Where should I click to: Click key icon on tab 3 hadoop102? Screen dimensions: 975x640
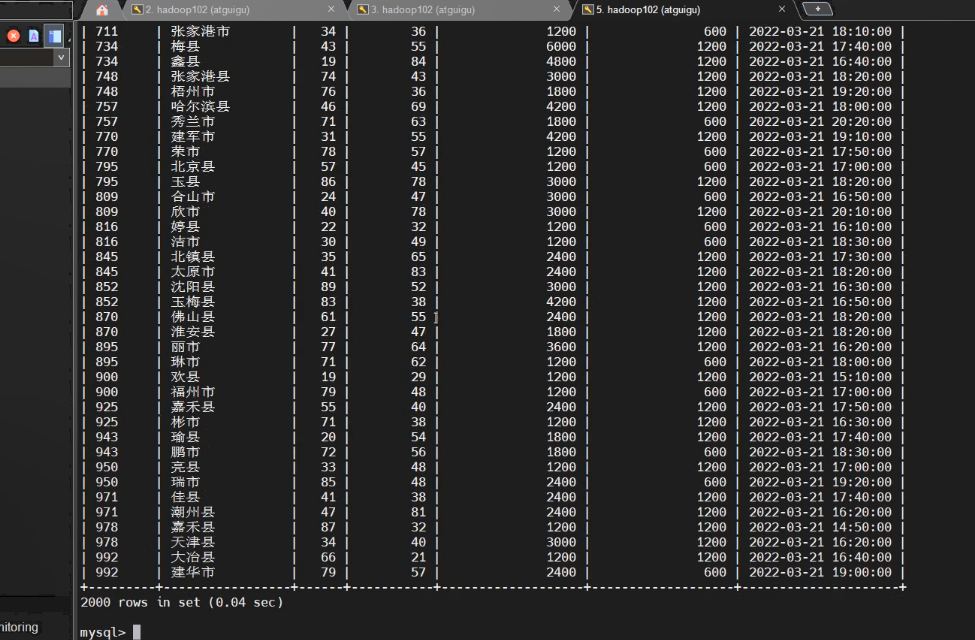363,9
